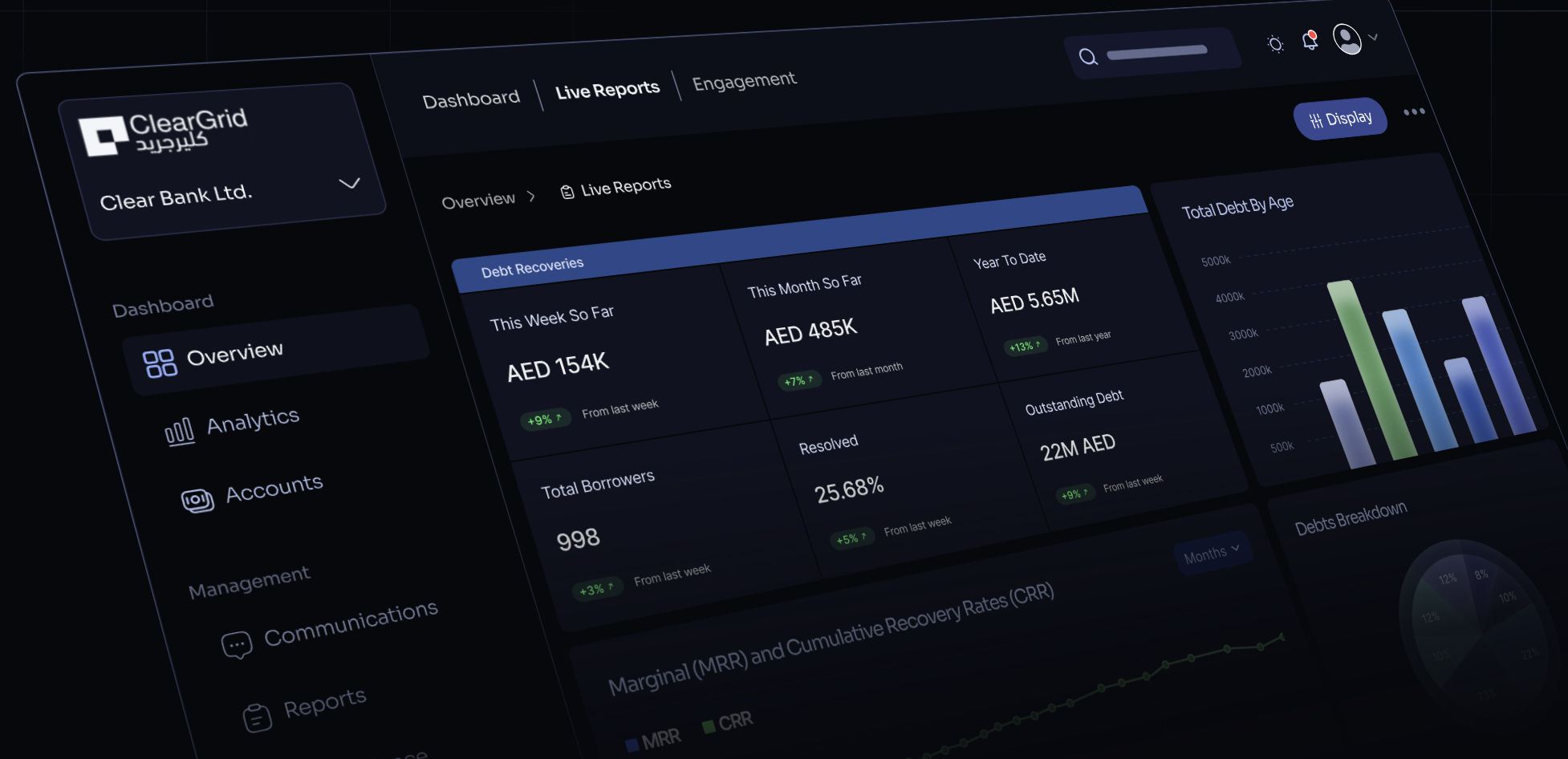Viewport: 1568px width, 759px height.
Task: Switch to the Dashboard tab
Action: [471, 99]
